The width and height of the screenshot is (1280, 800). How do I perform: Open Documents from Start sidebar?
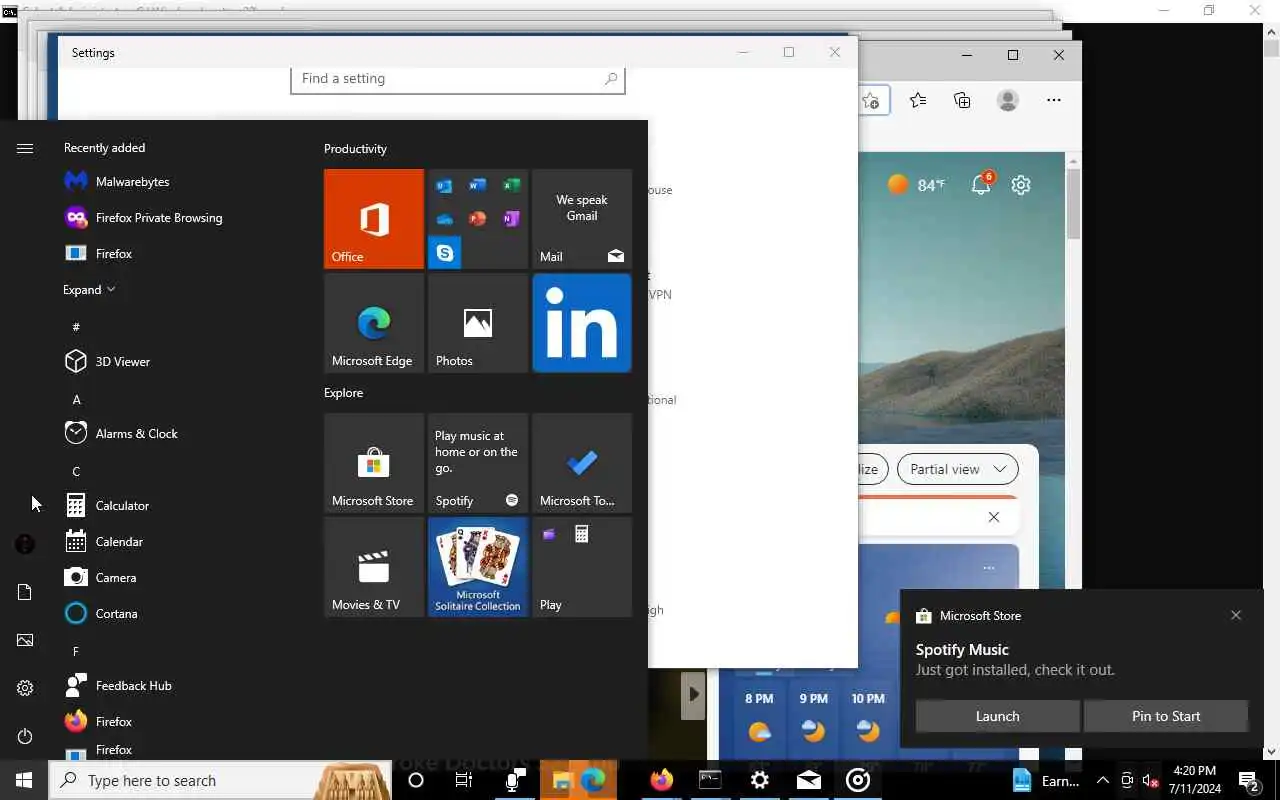25,592
